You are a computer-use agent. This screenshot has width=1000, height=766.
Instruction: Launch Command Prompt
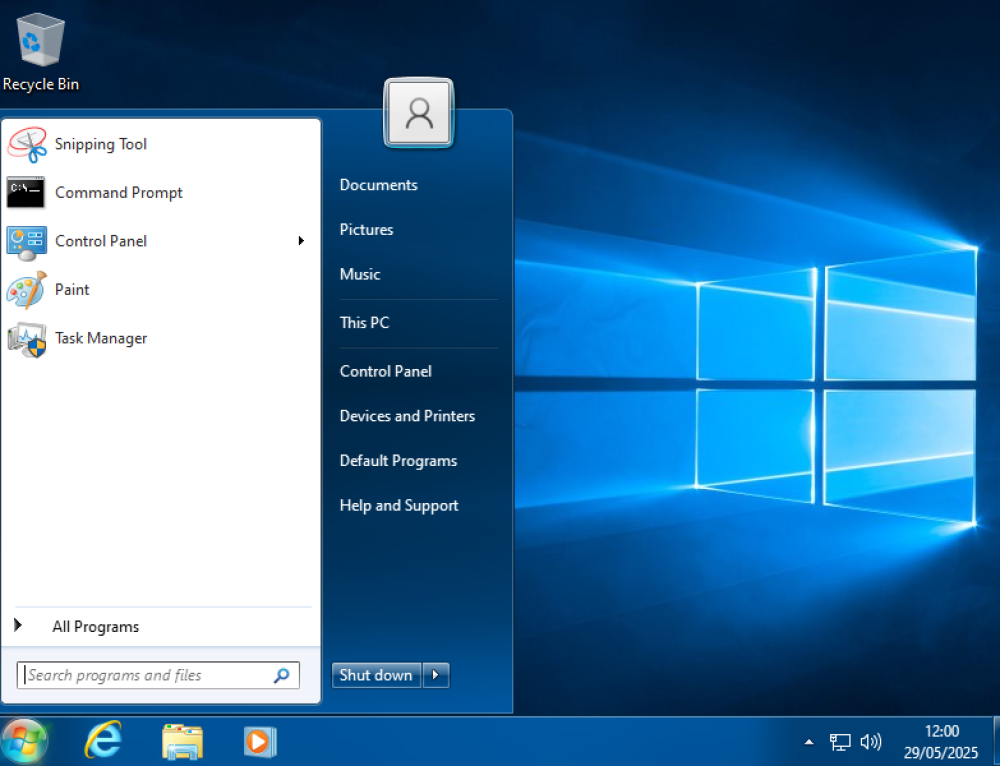tap(118, 192)
